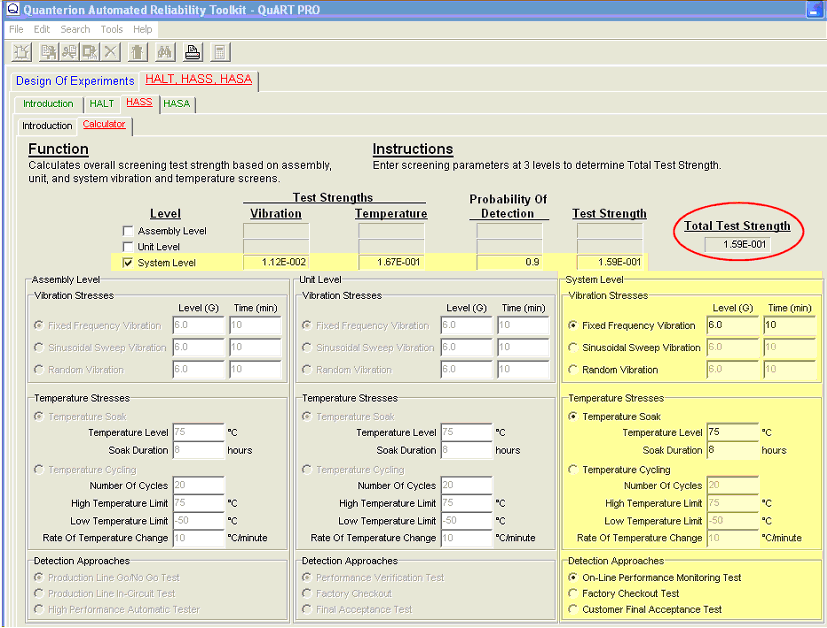Click the trash can toolbar icon
827x628 pixels.
click(137, 52)
